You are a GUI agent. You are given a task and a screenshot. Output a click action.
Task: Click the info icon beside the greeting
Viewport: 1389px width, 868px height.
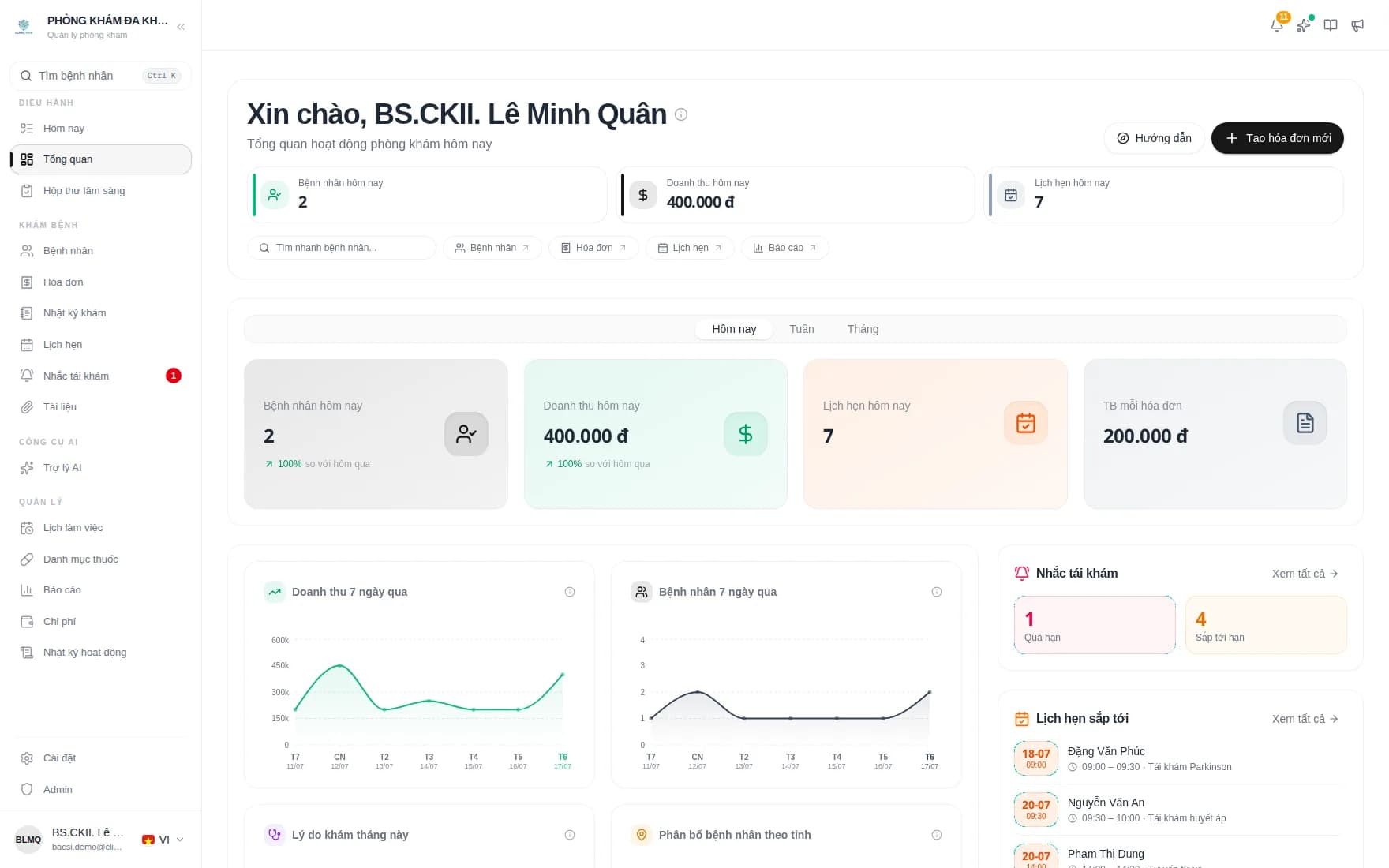click(x=681, y=114)
